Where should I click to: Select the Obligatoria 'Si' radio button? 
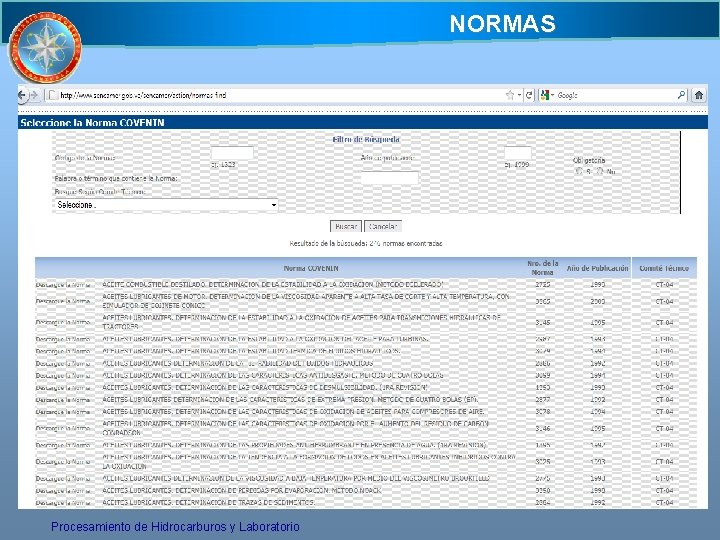[579, 171]
